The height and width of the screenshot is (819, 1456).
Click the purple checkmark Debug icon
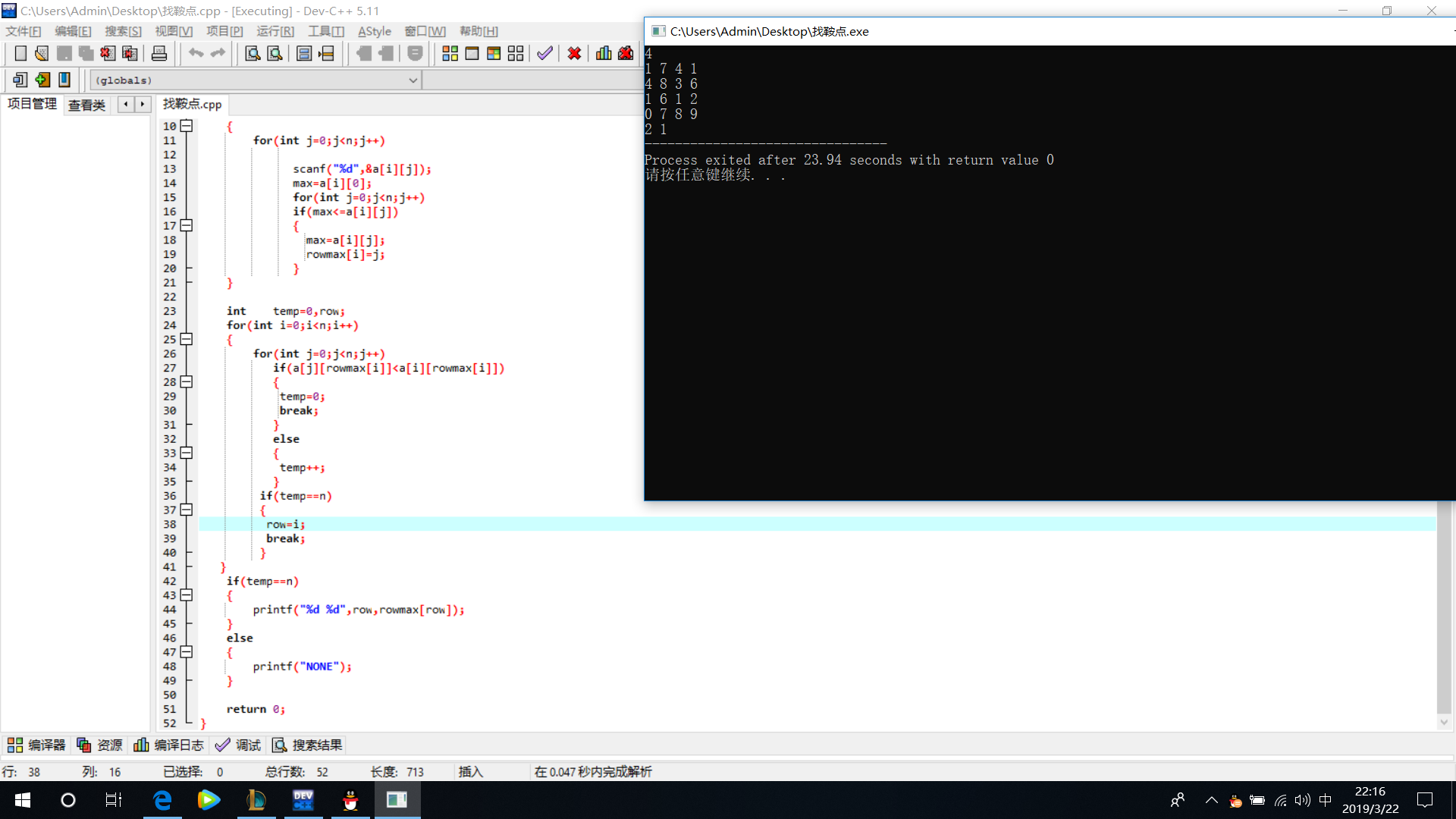(x=544, y=53)
